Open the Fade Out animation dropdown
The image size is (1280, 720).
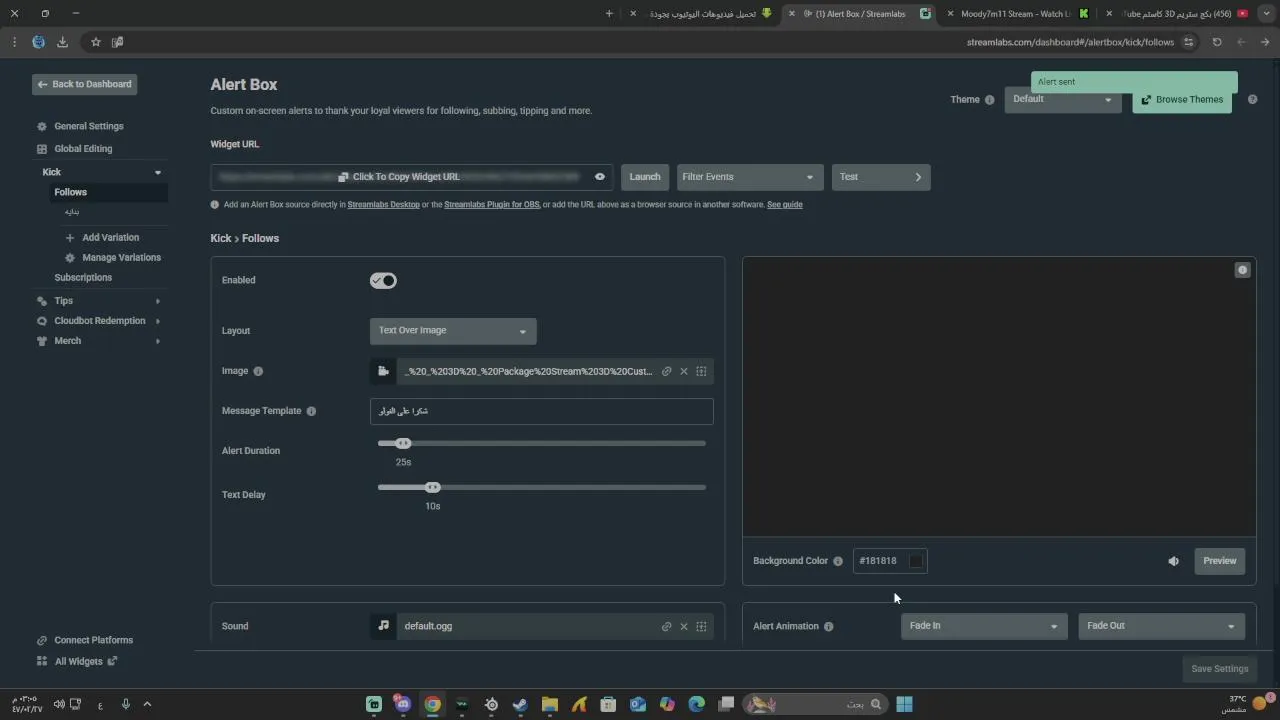pos(1161,626)
